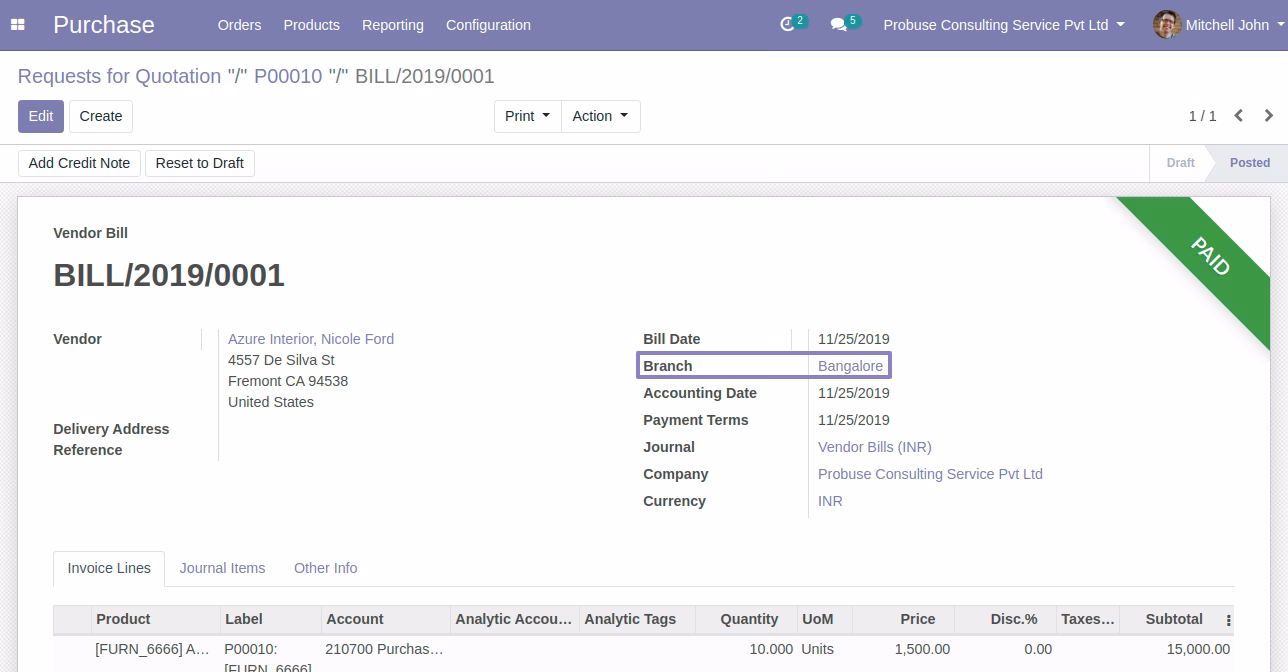Expand the Action dropdown
The image size is (1288, 672).
(x=601, y=116)
